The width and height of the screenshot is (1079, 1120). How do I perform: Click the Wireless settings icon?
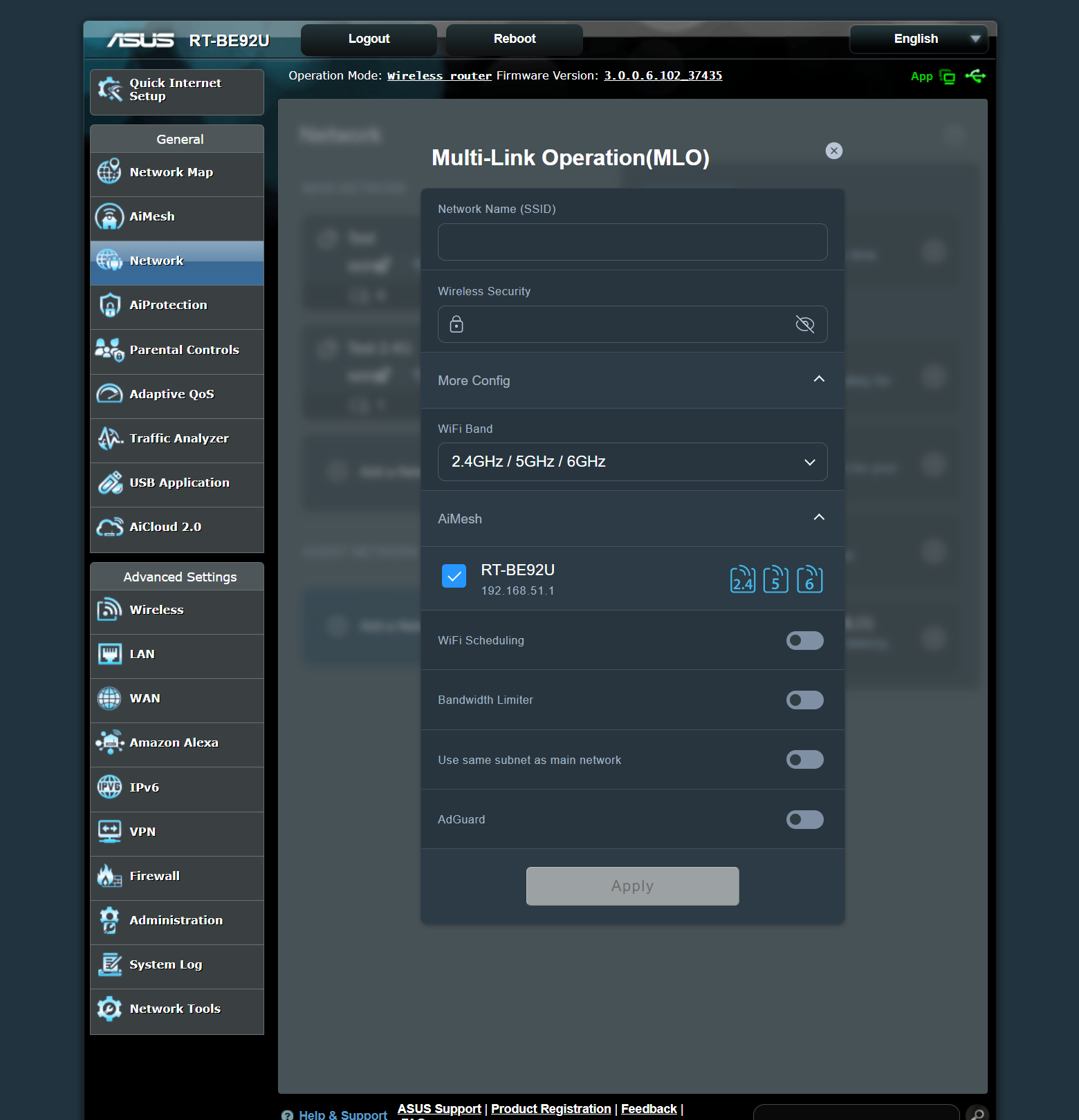tap(109, 610)
